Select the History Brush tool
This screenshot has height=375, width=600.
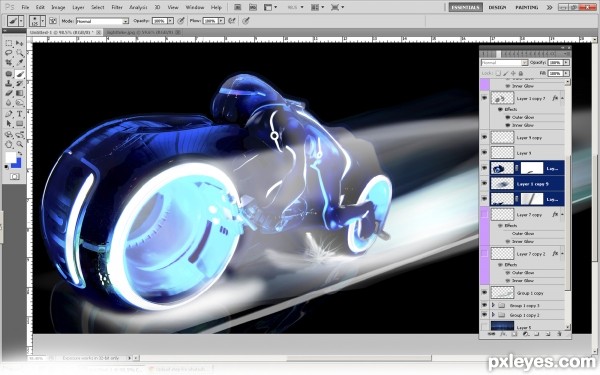click(20, 83)
